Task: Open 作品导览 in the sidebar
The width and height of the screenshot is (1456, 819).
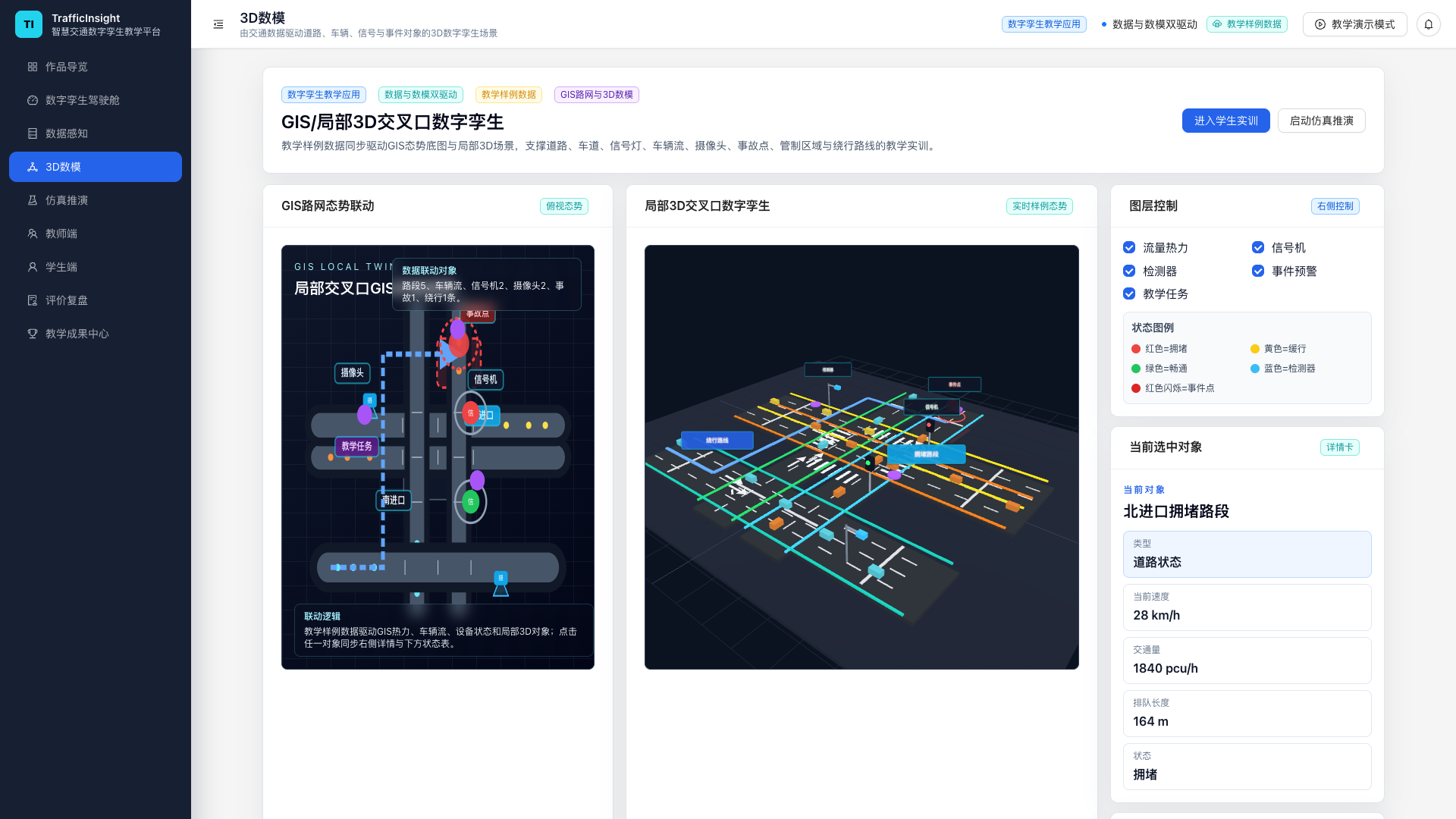Action: coord(96,67)
